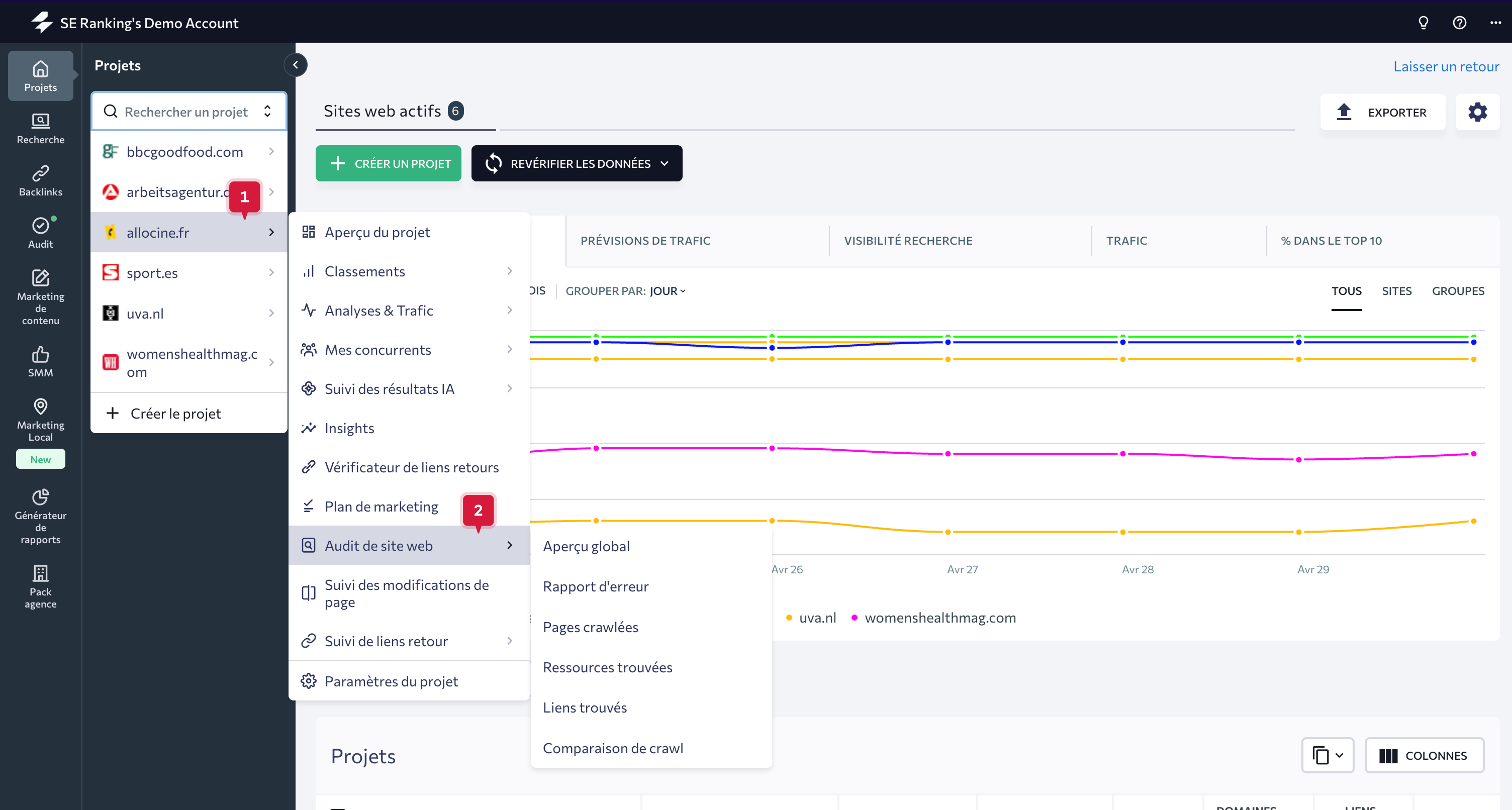Click the Insights sparkline icon
Screen dimensions: 1512x810
point(308,428)
